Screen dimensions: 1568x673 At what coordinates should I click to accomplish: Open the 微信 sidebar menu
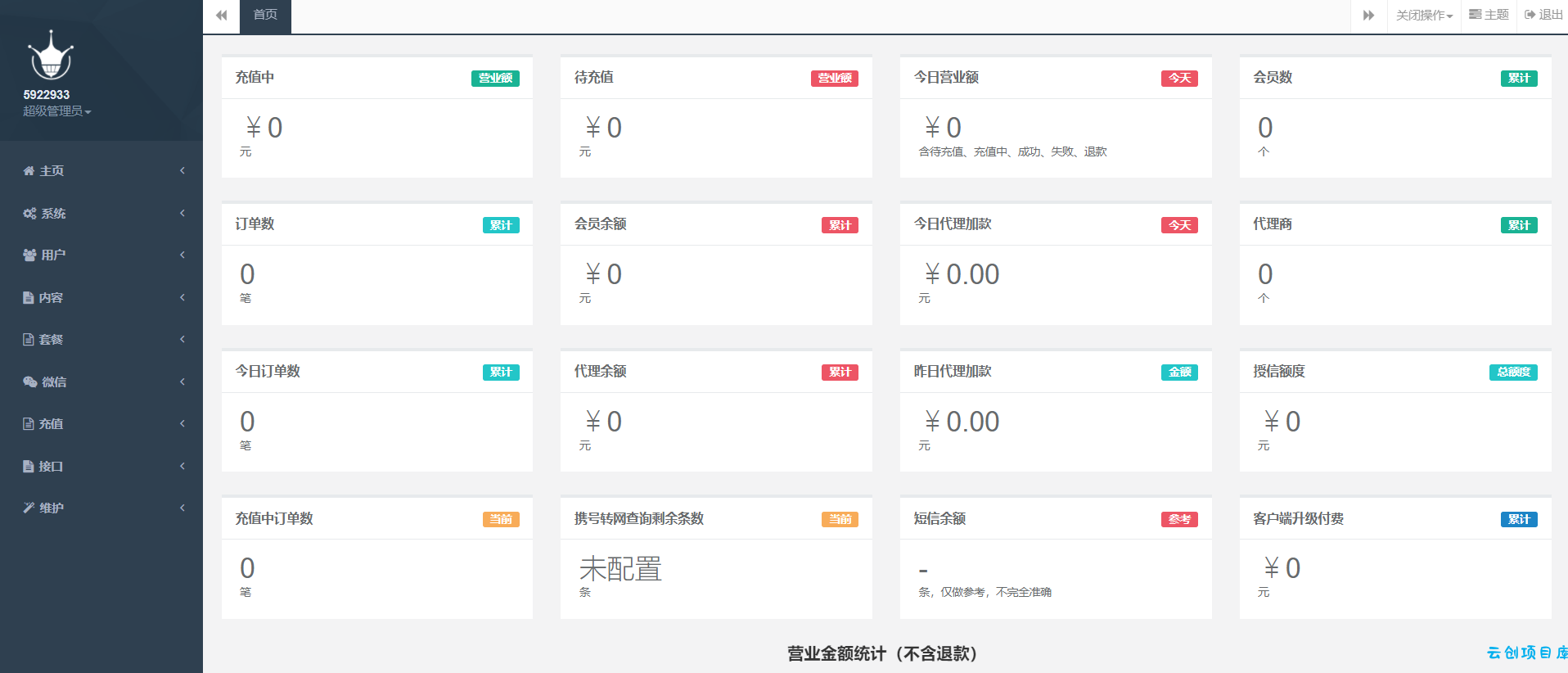pos(101,382)
